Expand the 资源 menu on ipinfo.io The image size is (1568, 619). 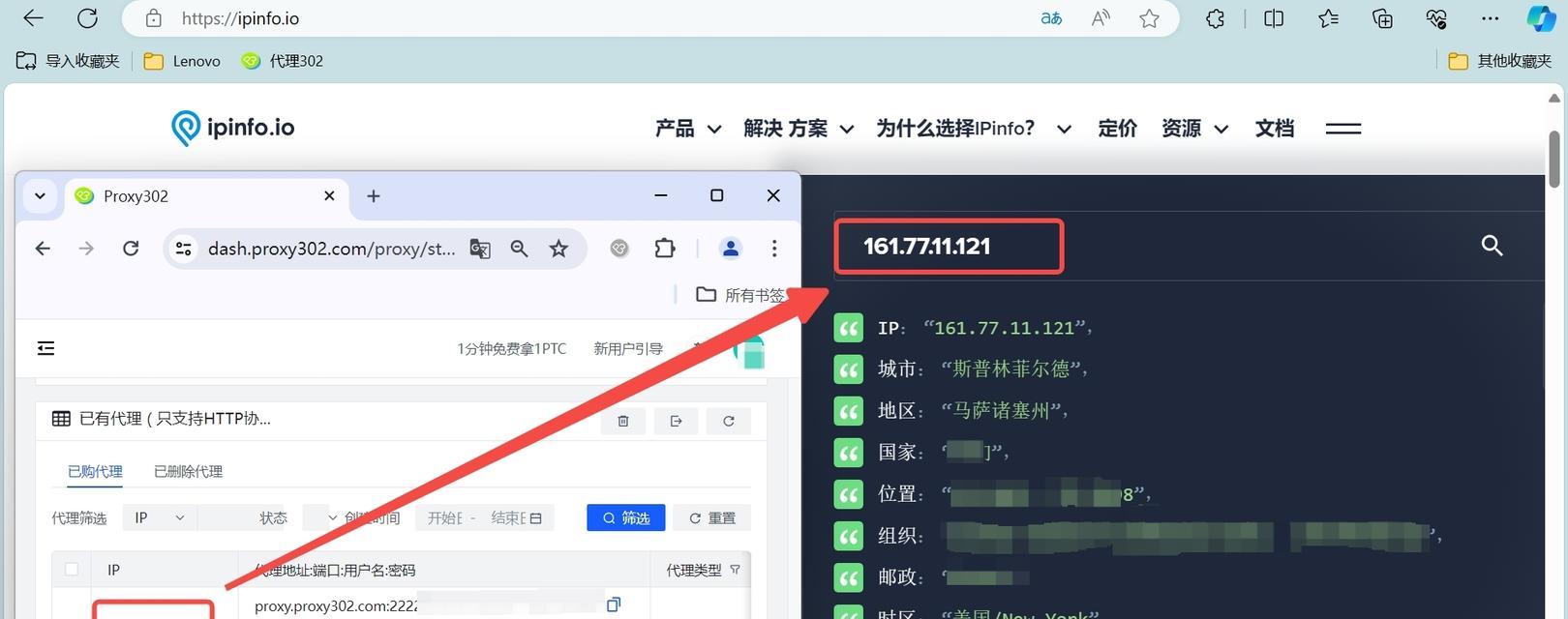pyautogui.click(x=1195, y=129)
